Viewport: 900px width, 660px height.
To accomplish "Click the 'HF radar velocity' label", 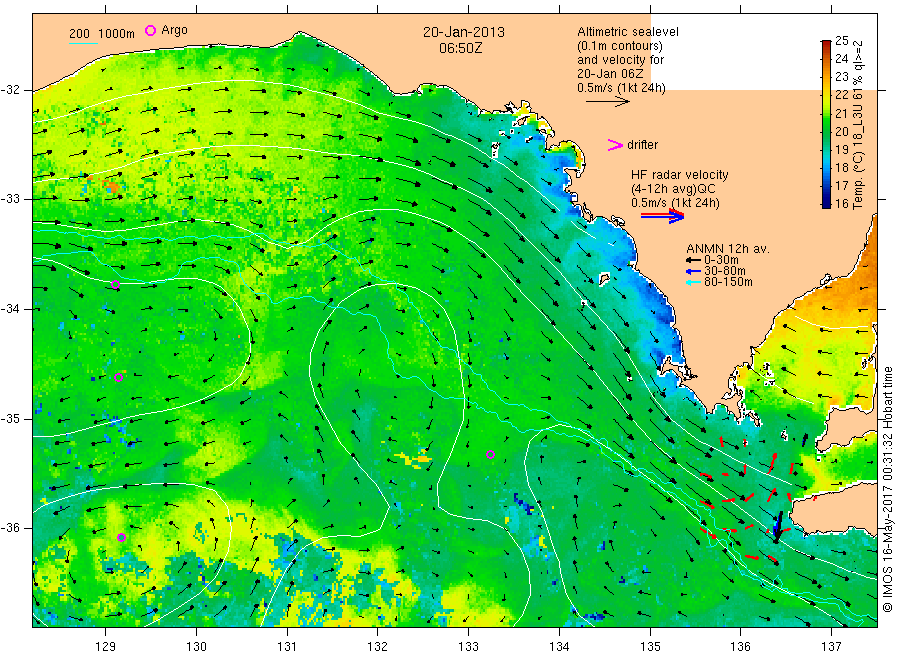I will pos(680,174).
